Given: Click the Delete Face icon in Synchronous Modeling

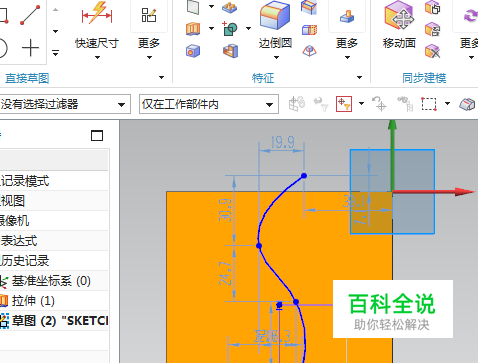Looking at the screenshot, I should coord(433,51).
